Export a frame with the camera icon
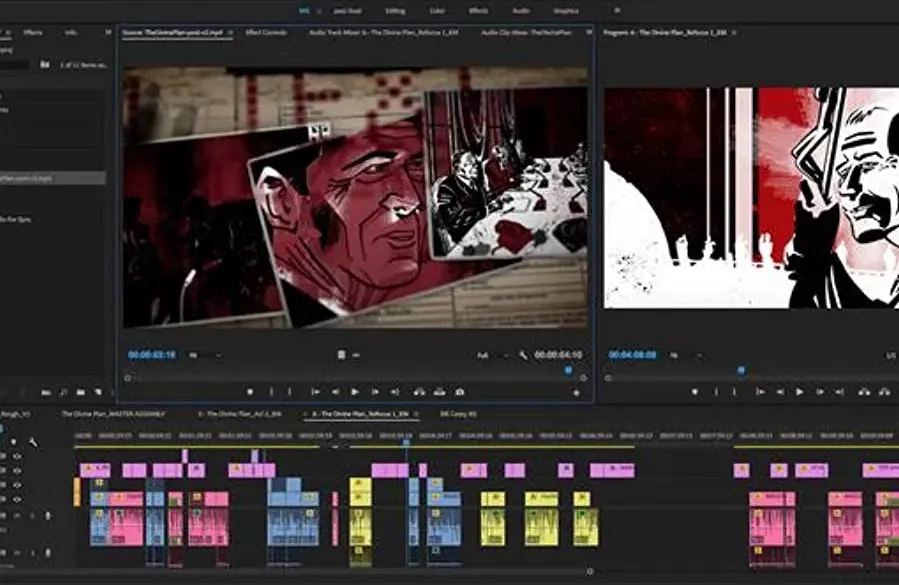899x585 pixels. click(x=460, y=392)
